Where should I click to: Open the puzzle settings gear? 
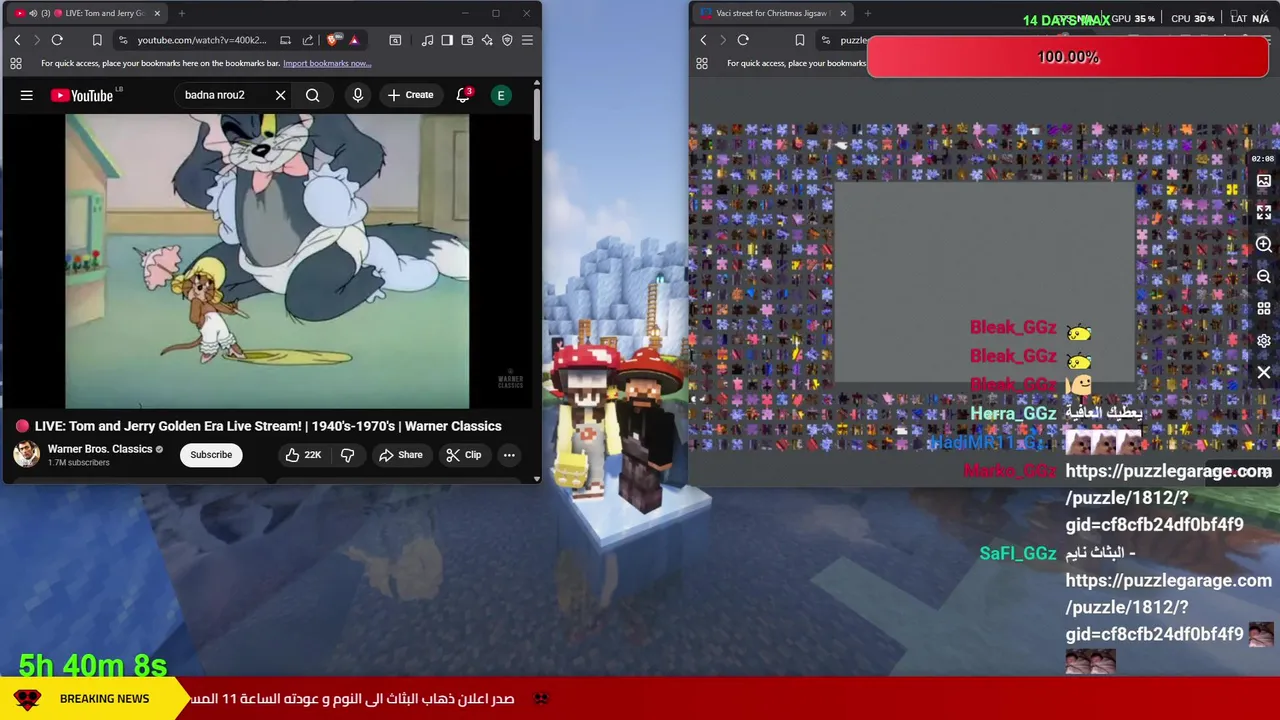pyautogui.click(x=1264, y=341)
